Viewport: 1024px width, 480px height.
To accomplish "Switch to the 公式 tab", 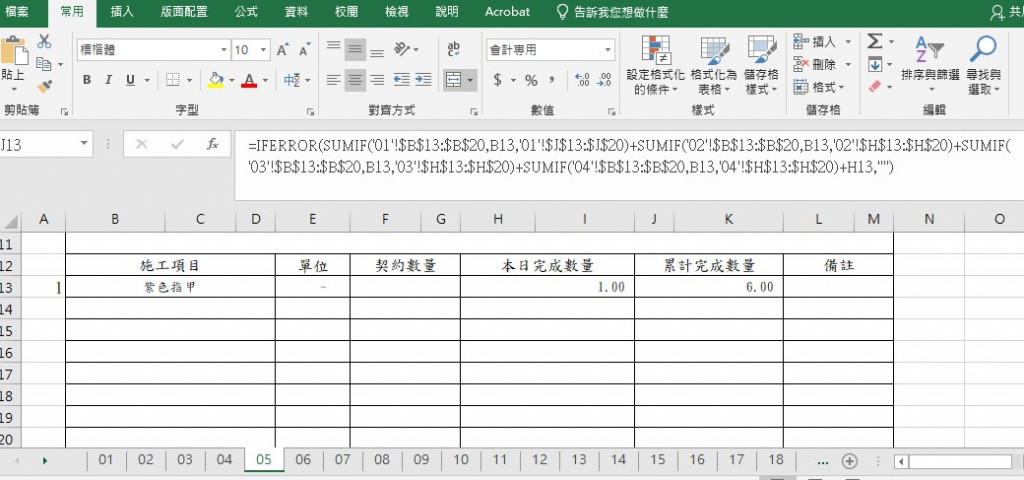I will coord(247,12).
